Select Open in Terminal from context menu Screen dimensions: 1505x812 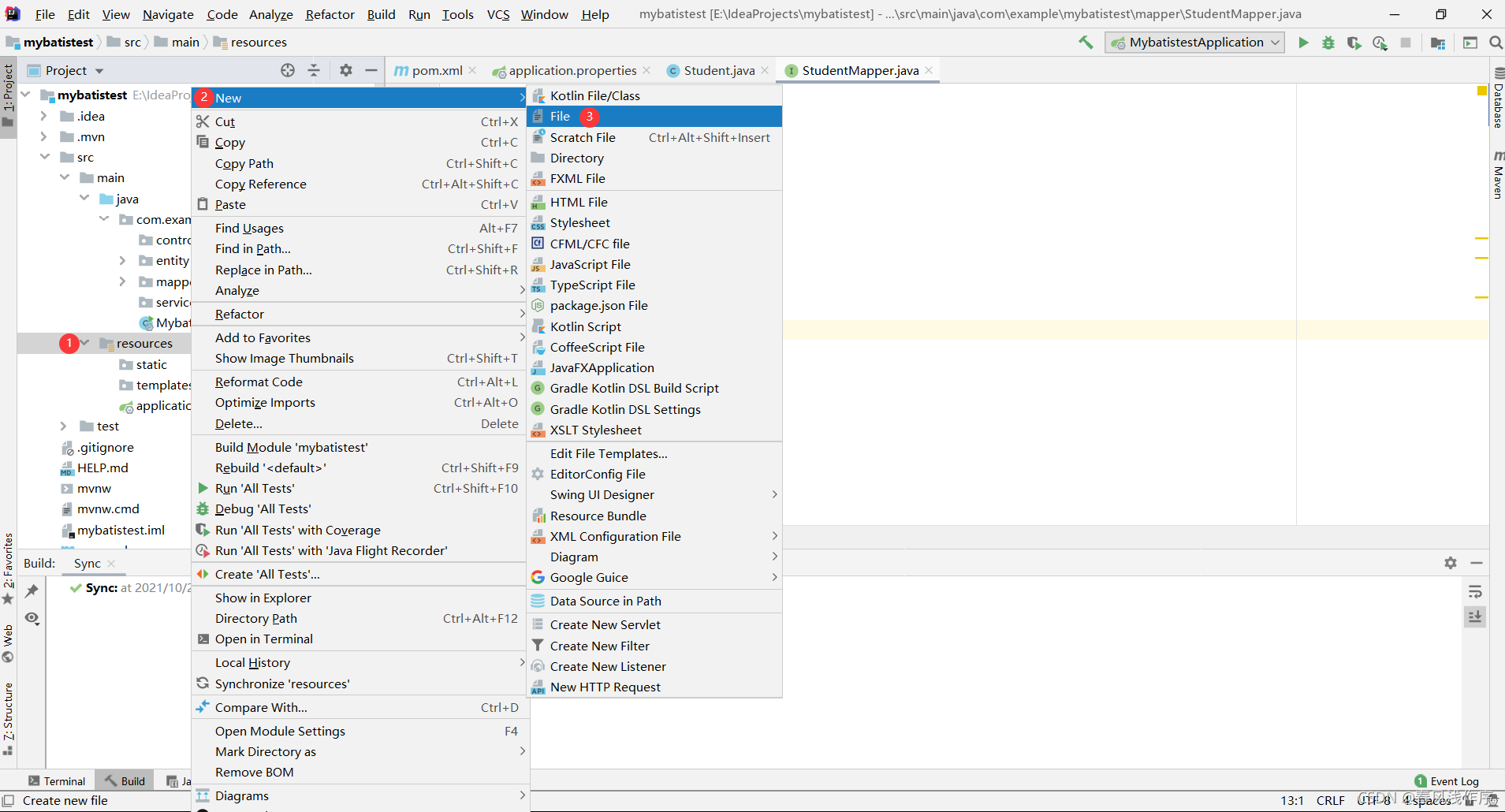click(x=359, y=639)
